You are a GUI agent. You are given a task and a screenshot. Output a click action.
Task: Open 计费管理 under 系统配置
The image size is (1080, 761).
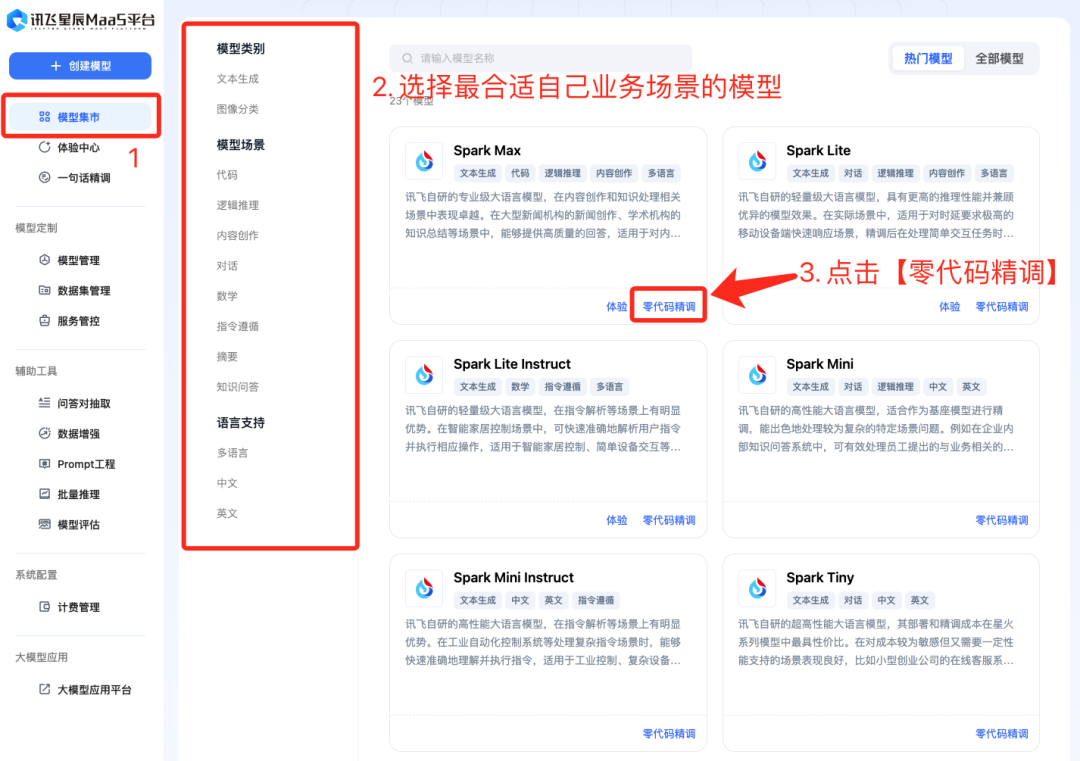pos(80,607)
